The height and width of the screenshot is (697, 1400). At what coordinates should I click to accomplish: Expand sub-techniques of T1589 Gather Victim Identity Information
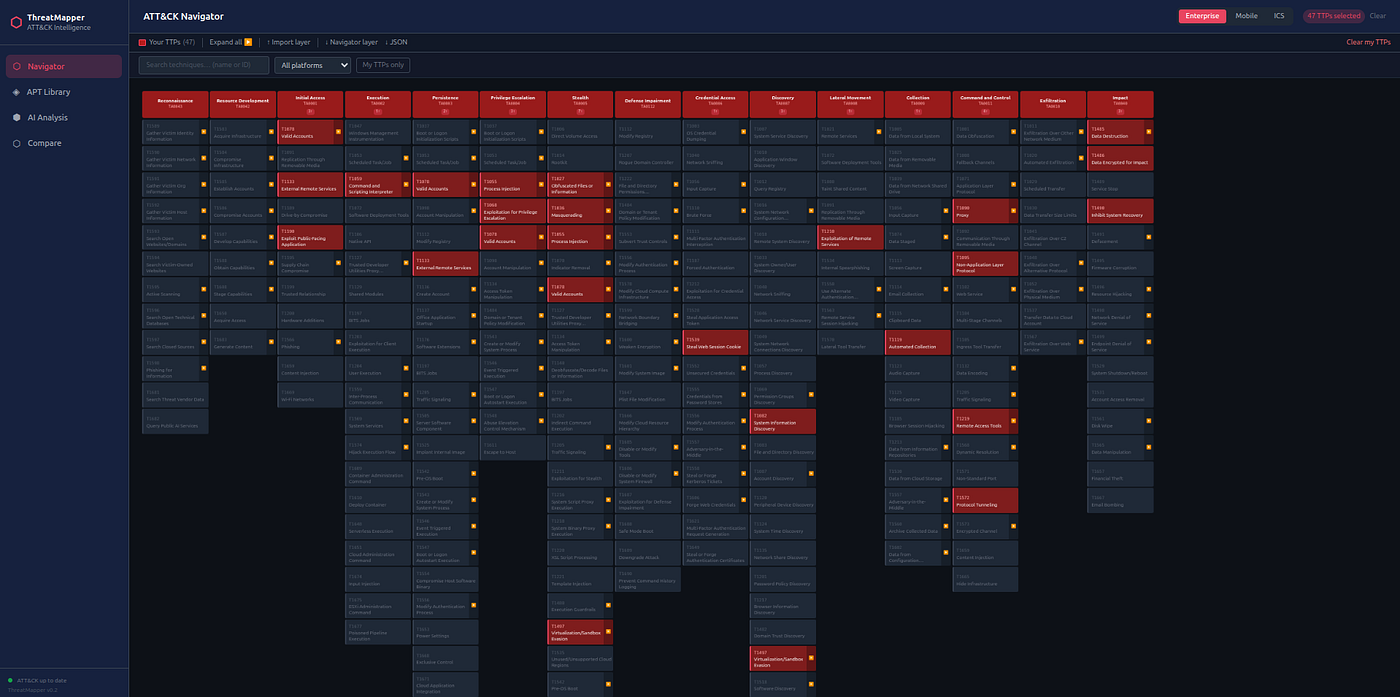coord(204,131)
